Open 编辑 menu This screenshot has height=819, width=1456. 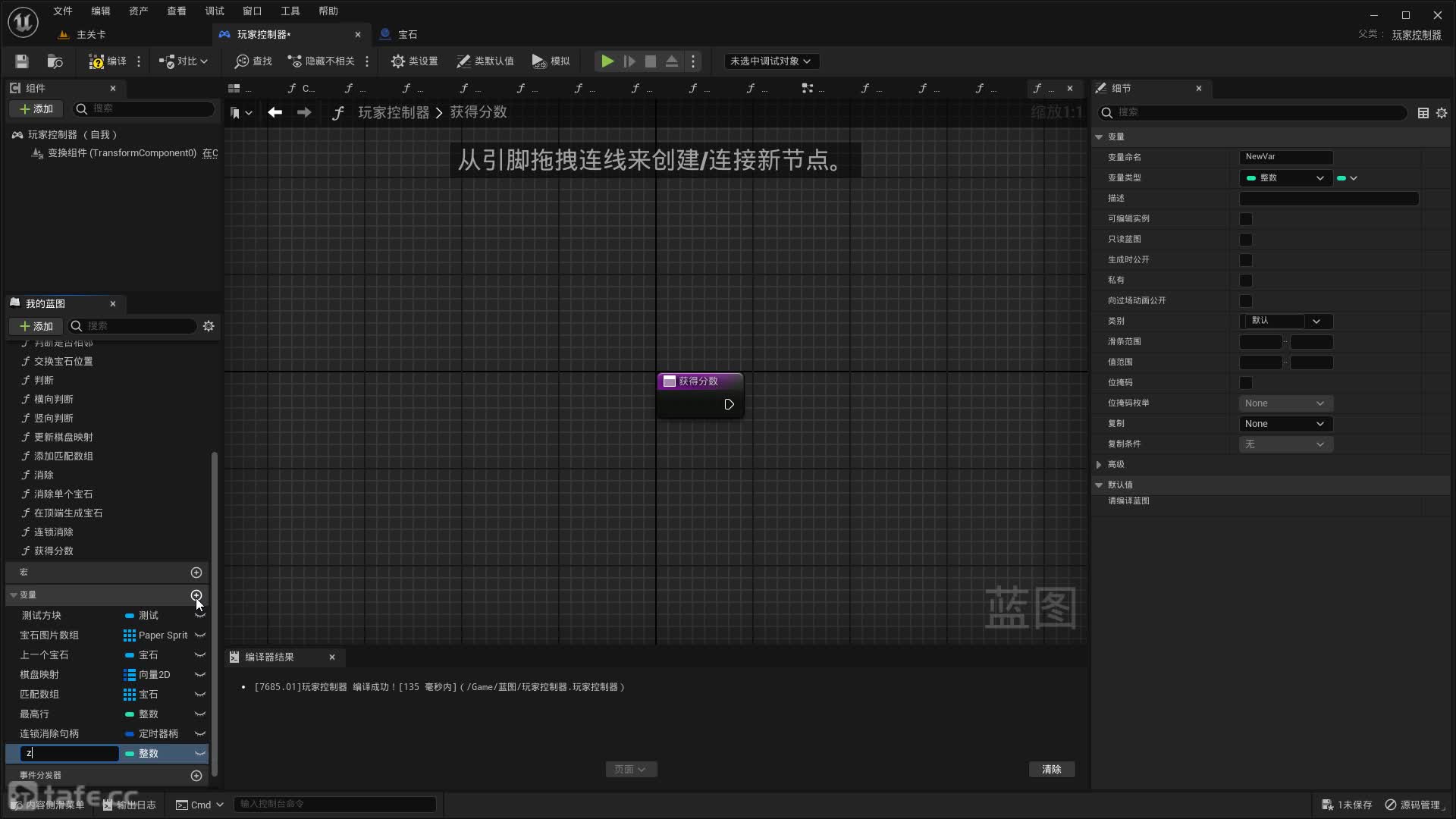pyautogui.click(x=101, y=11)
